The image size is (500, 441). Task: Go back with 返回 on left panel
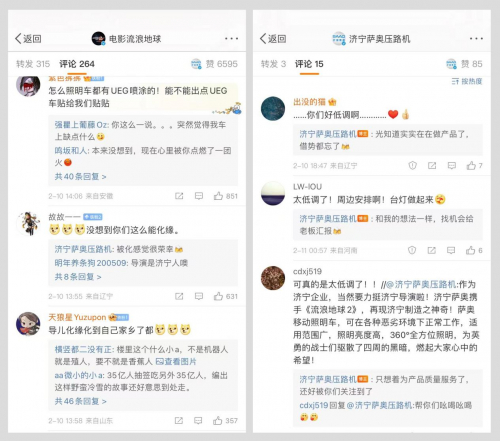pyautogui.click(x=28, y=39)
